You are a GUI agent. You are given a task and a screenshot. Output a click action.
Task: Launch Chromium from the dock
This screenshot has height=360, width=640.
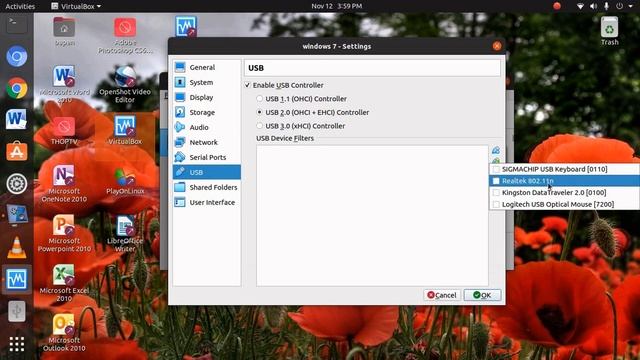point(17,56)
